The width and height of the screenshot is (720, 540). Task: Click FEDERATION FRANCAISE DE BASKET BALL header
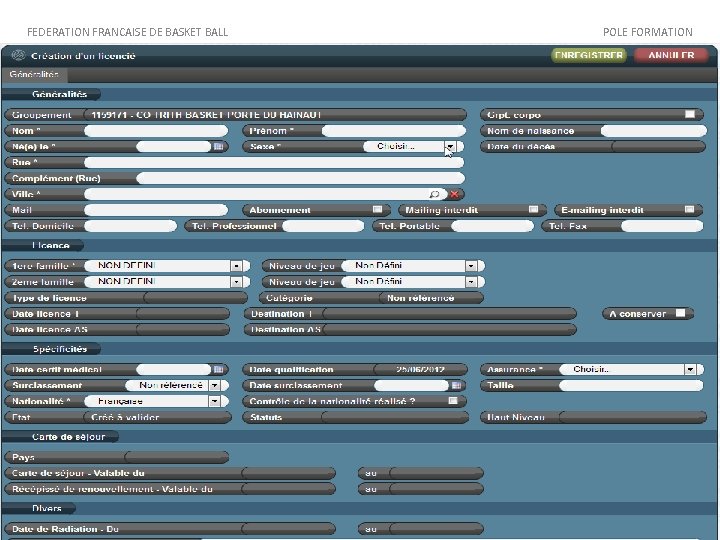tap(128, 32)
